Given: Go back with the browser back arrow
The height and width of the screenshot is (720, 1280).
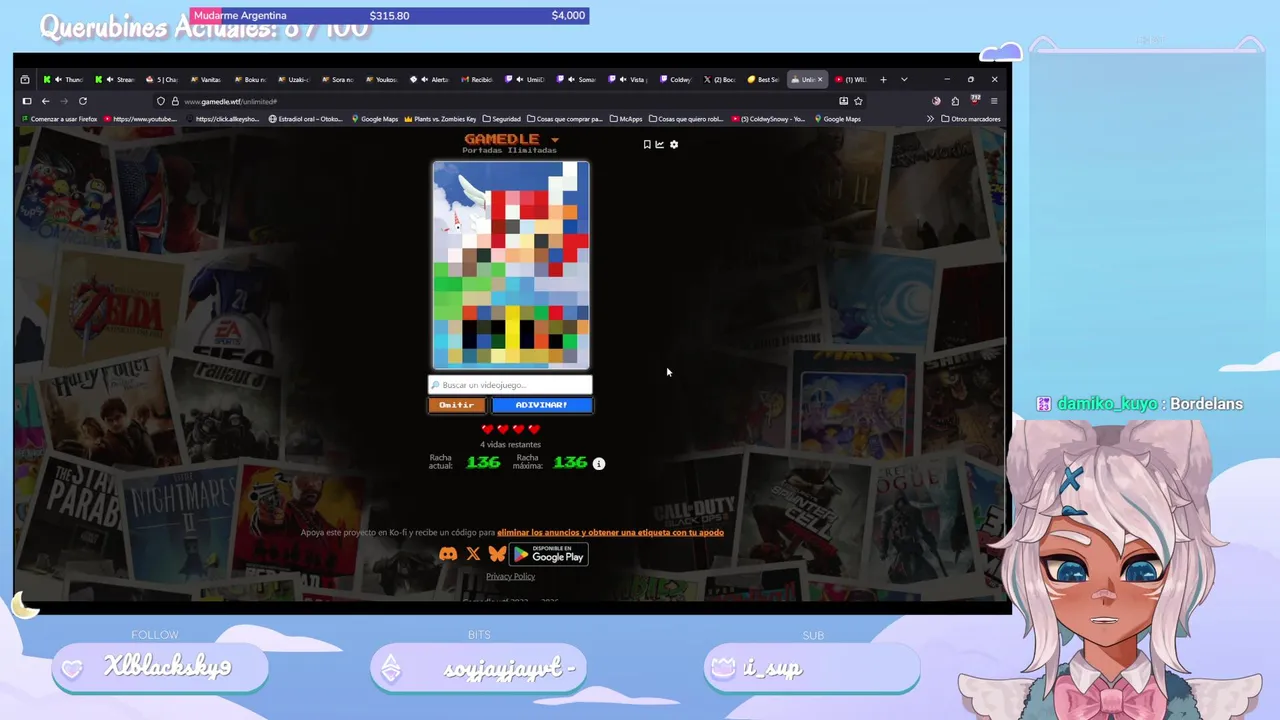Looking at the screenshot, I should coord(45,101).
